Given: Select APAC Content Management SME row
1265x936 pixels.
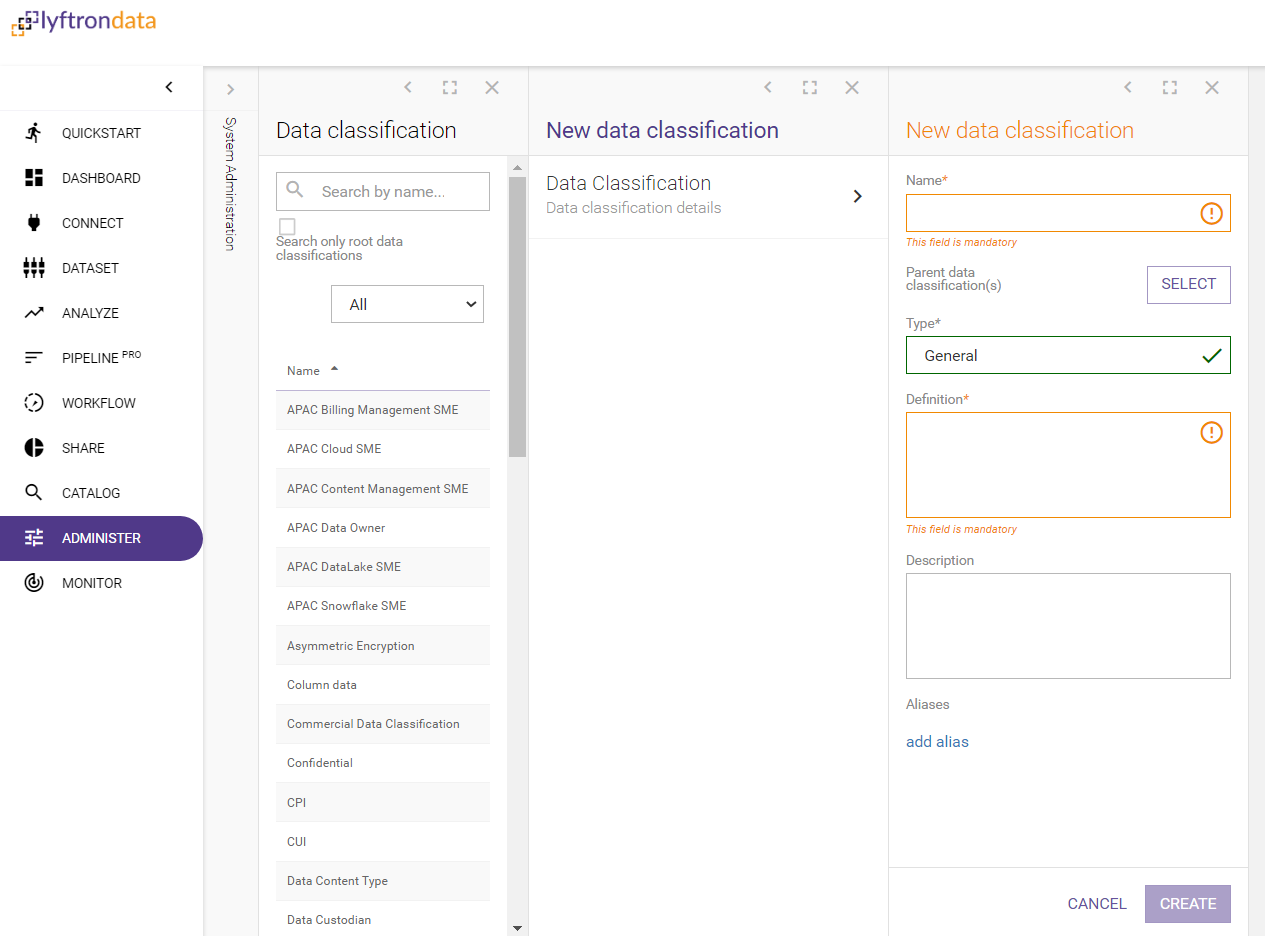Looking at the screenshot, I should point(383,489).
